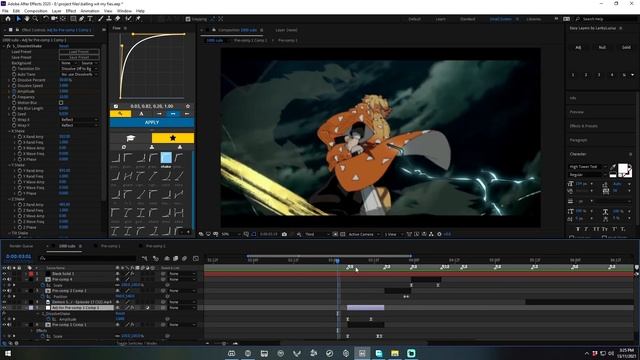Click the red label color of Black Solid 1

31,274
